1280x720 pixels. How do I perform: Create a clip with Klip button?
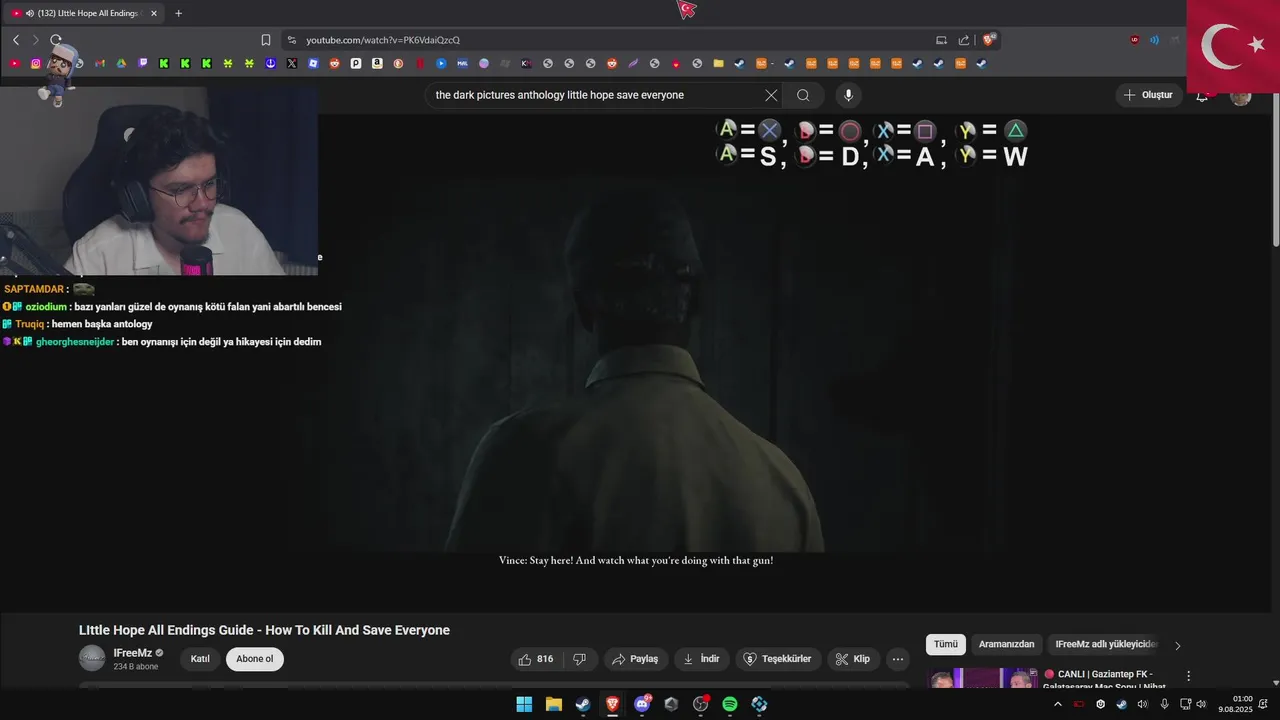pyautogui.click(x=853, y=659)
